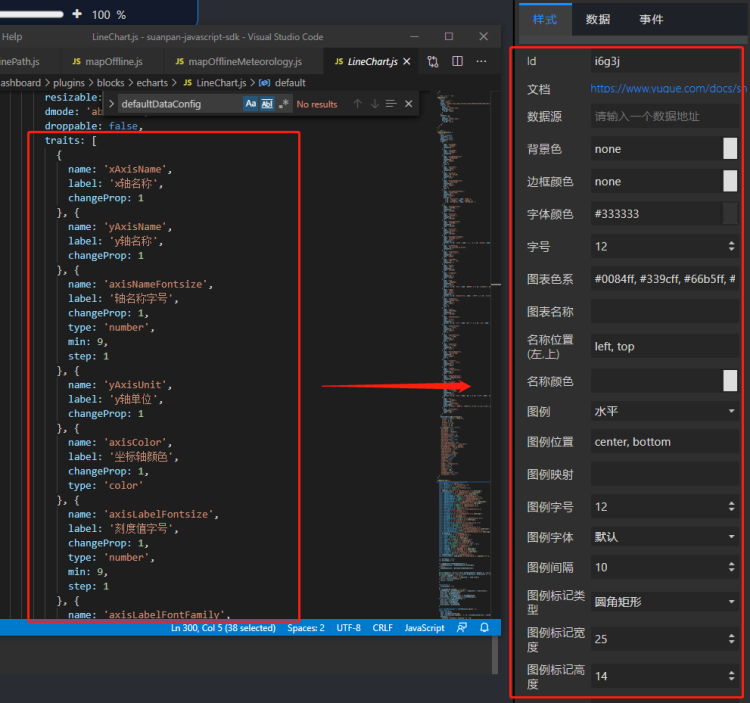Click the JavaScript language mode in status bar
This screenshot has width=750, height=703.
point(424,628)
